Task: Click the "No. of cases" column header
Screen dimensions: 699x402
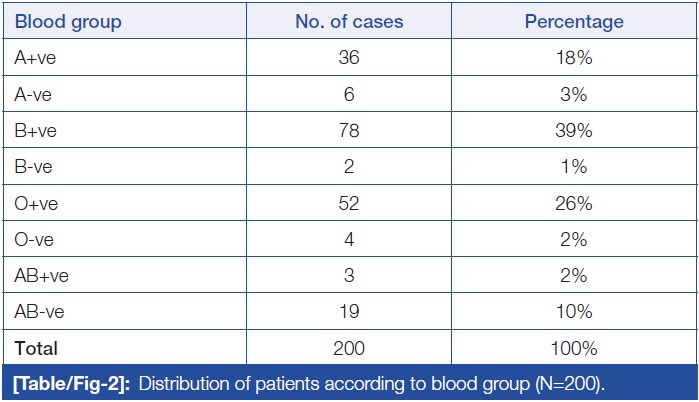Action: click(x=351, y=22)
